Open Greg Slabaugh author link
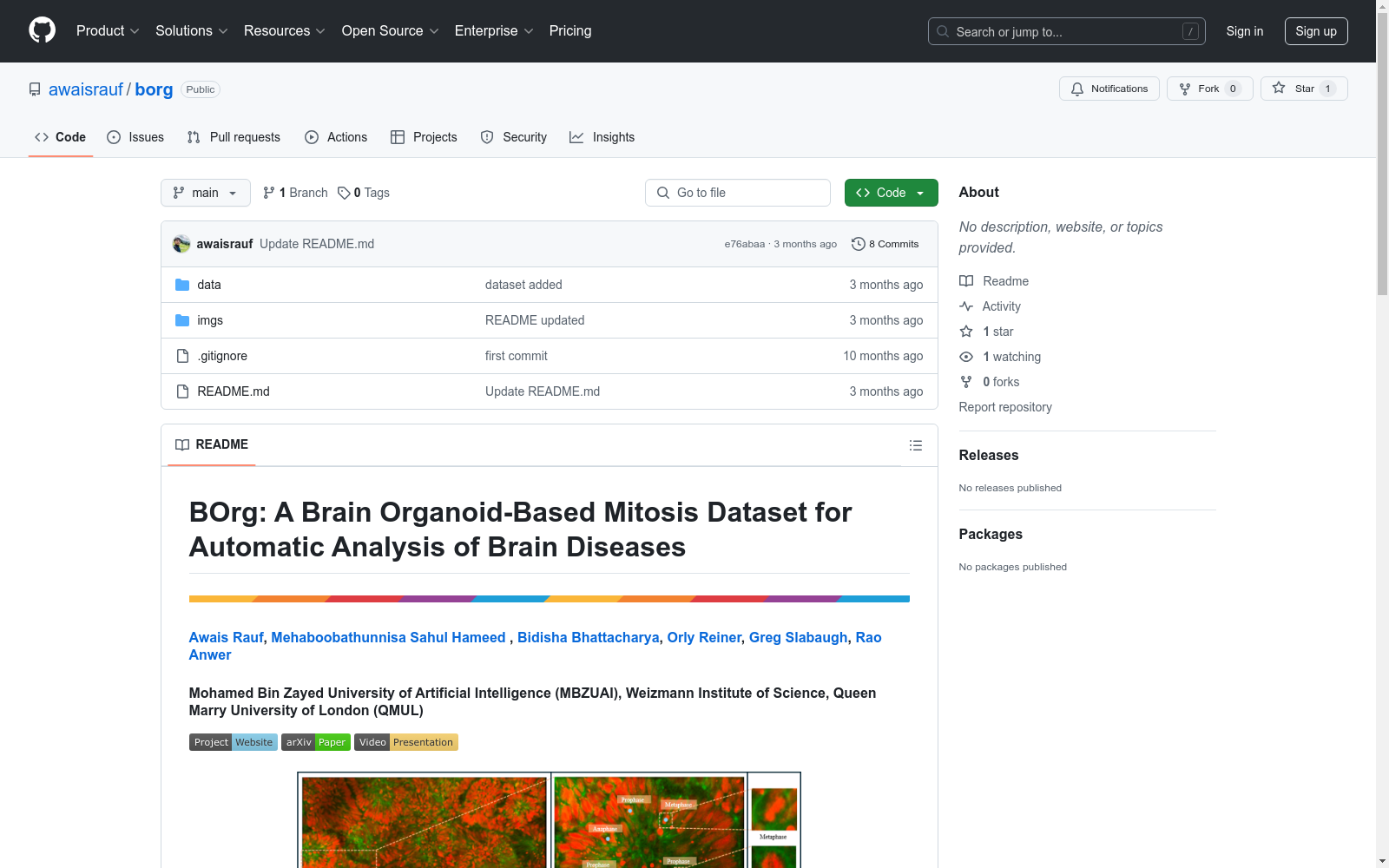 coord(799,637)
